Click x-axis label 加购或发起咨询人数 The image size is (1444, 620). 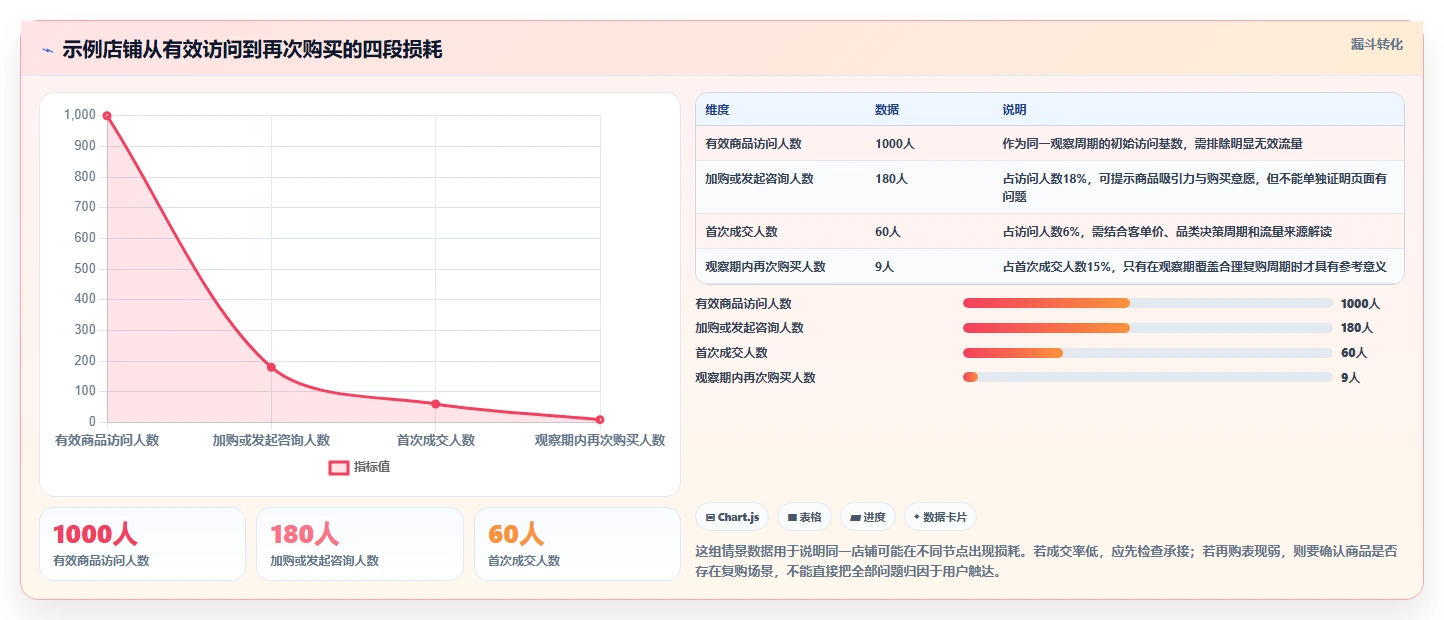click(271, 440)
